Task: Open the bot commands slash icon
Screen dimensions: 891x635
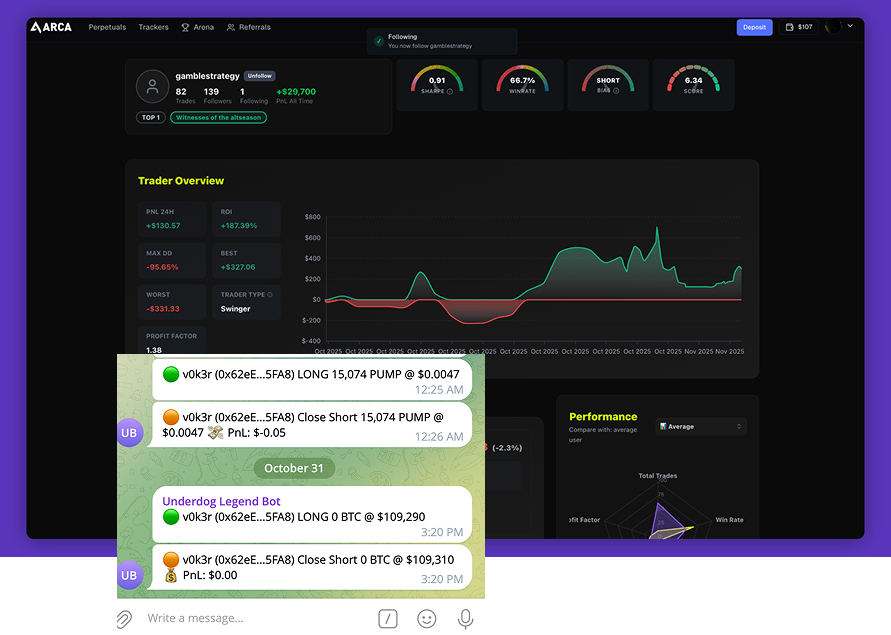Action: (388, 618)
